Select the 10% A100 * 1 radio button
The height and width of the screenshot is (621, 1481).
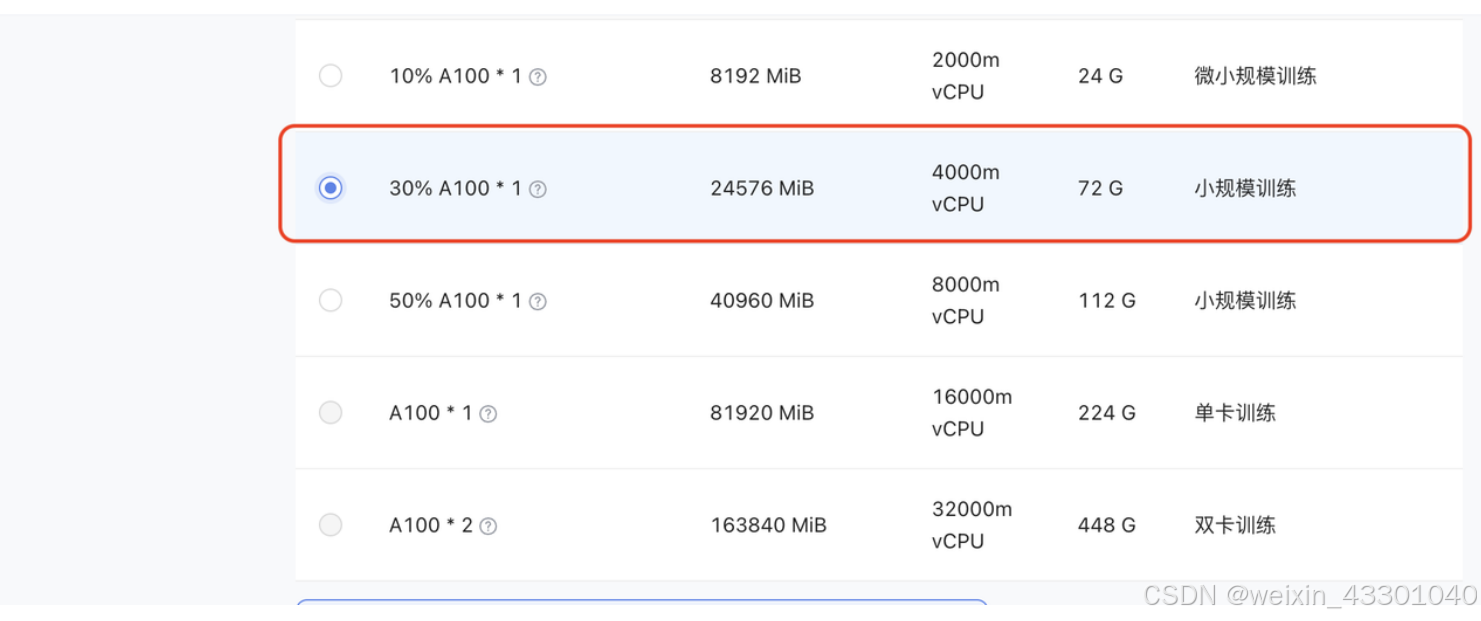331,75
